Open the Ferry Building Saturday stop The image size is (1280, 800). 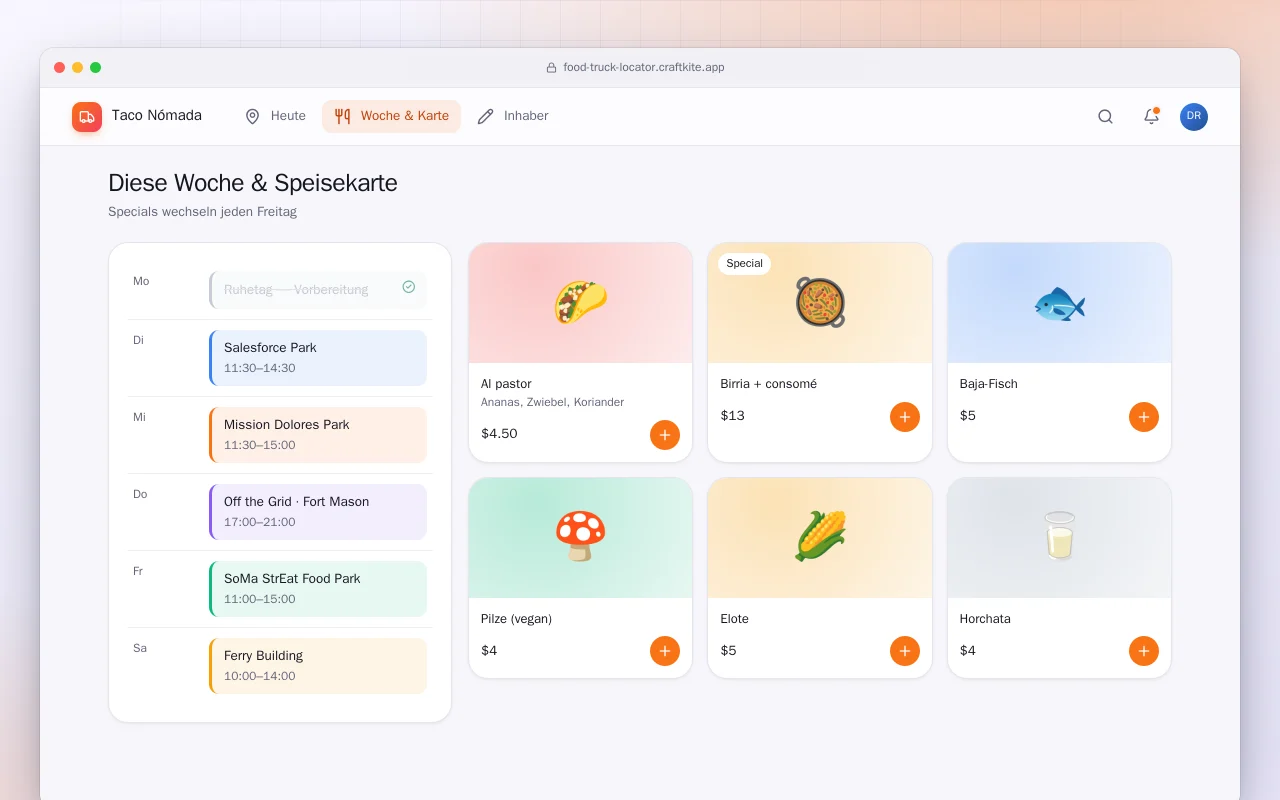[x=318, y=666]
